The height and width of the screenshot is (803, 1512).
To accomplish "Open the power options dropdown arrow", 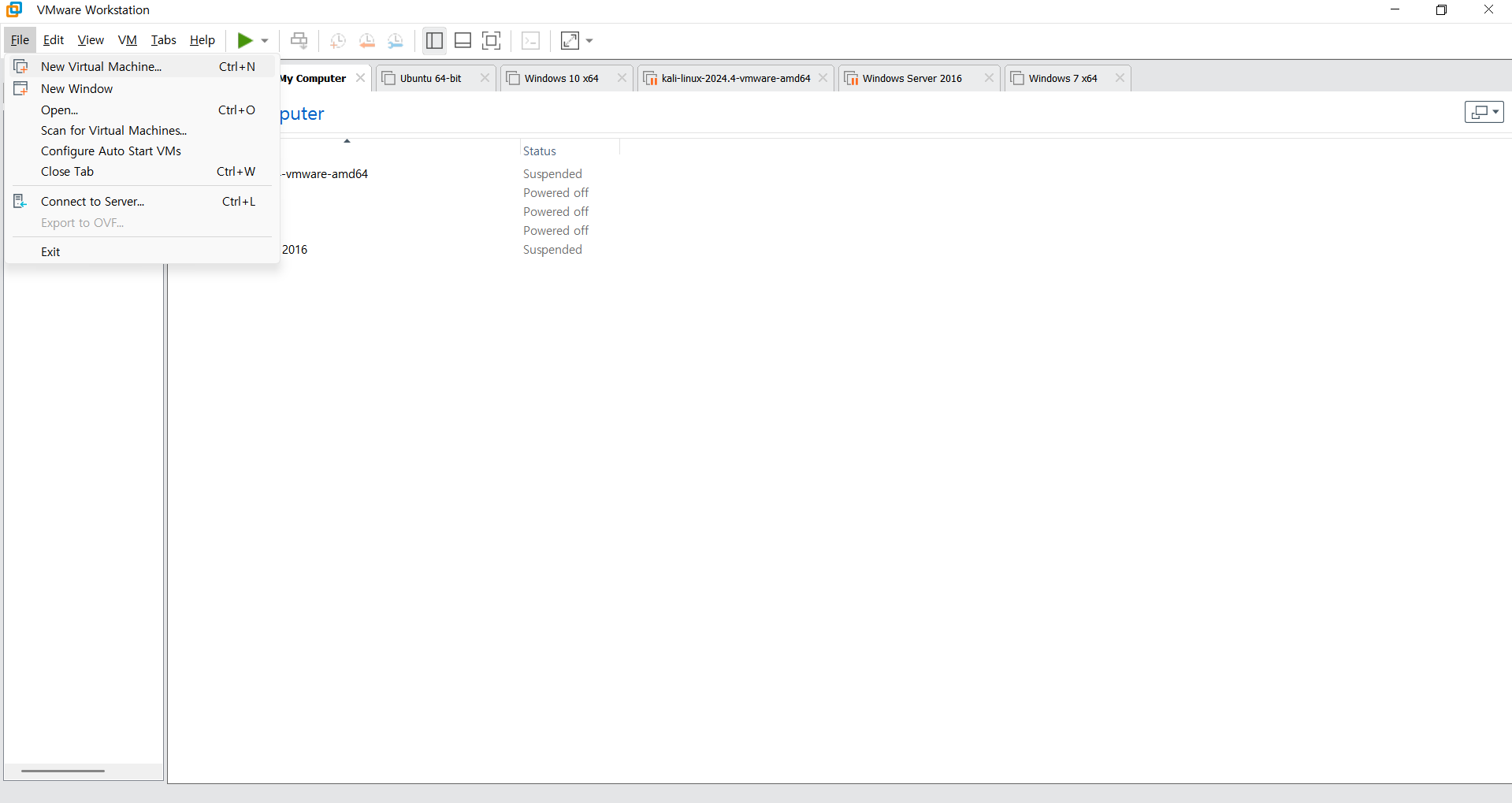I will pyautogui.click(x=265, y=40).
